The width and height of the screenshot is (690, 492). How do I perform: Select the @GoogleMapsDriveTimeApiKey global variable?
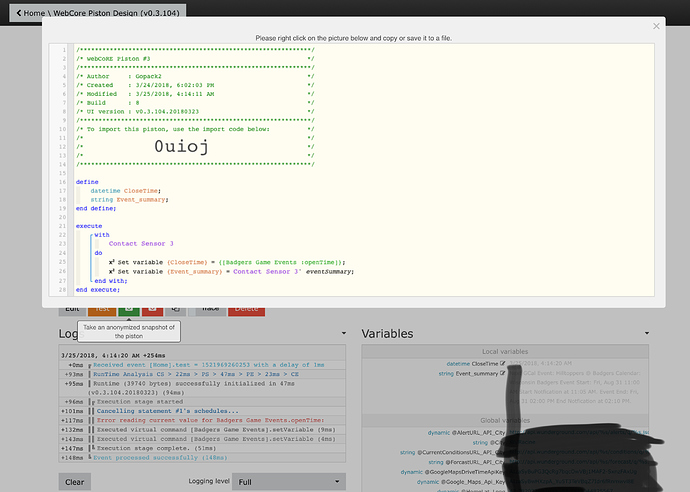(465, 472)
